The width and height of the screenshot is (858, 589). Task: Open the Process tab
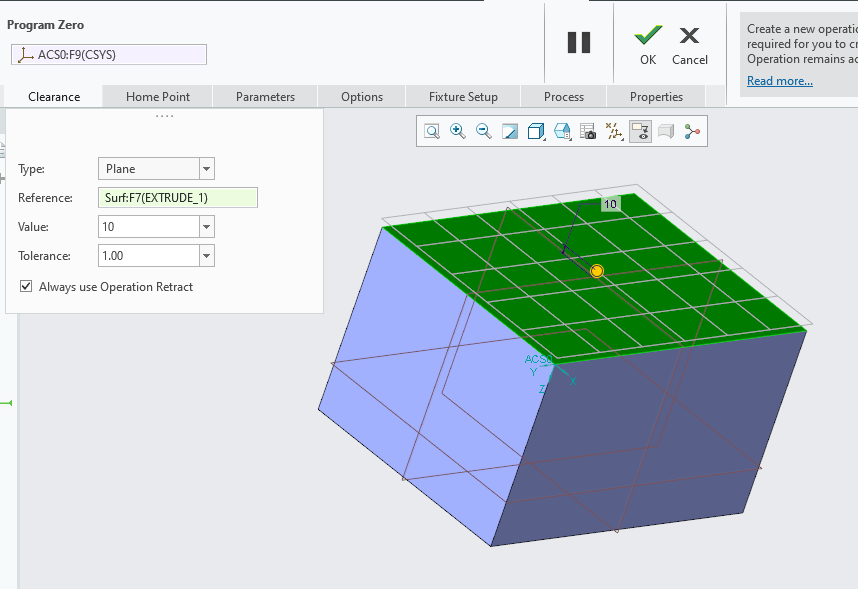[564, 97]
